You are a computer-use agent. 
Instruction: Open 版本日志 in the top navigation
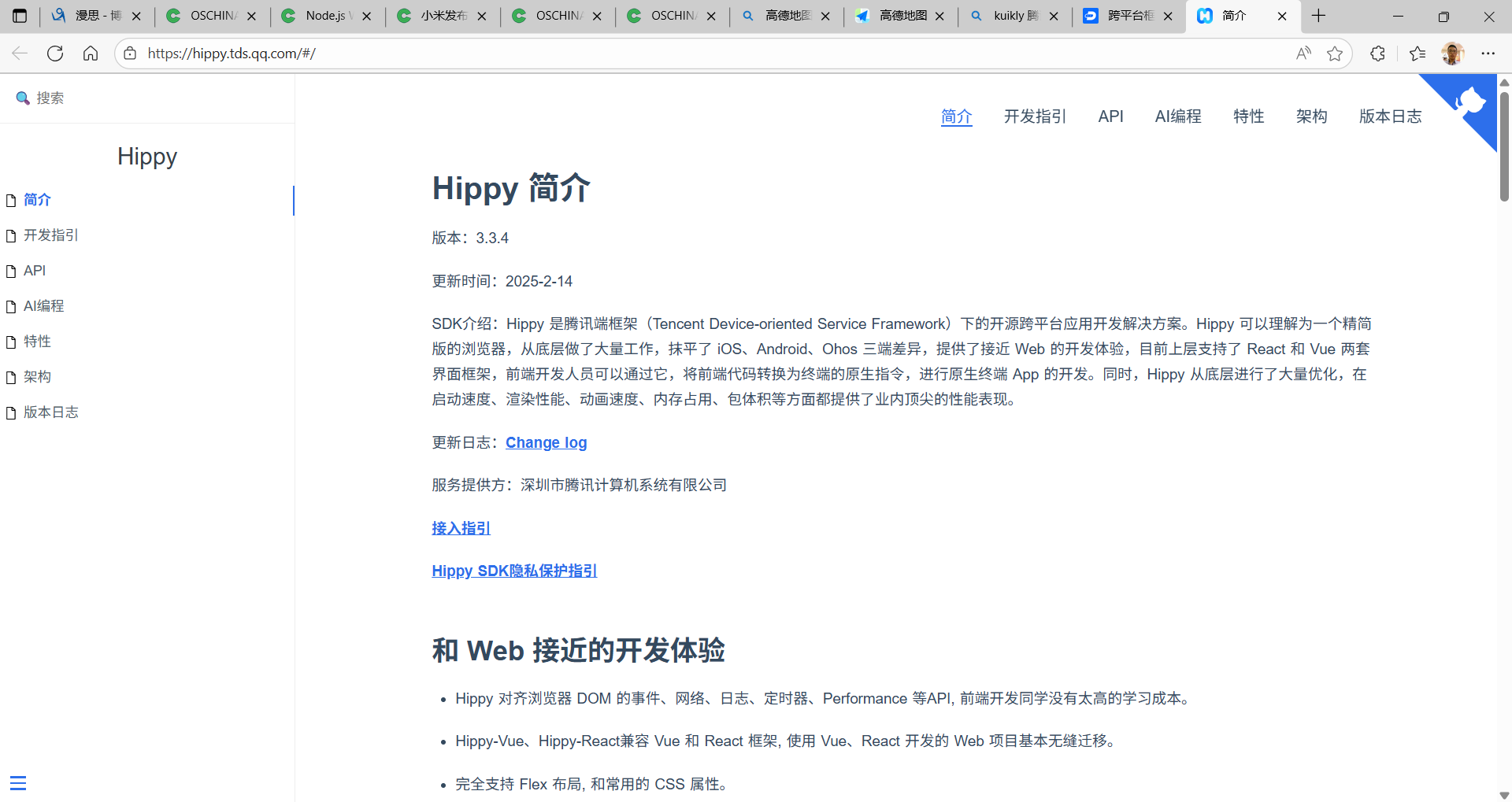coord(1391,116)
